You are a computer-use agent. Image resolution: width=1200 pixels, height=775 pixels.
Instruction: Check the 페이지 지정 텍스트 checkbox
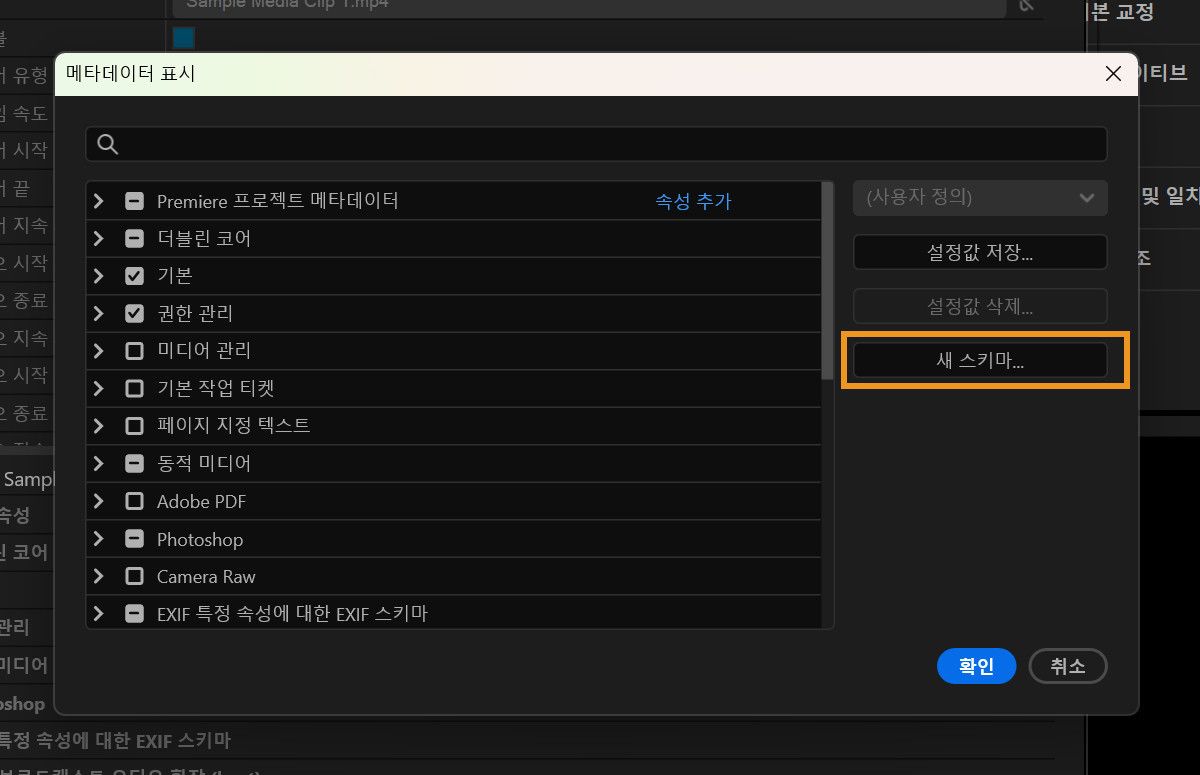click(134, 426)
